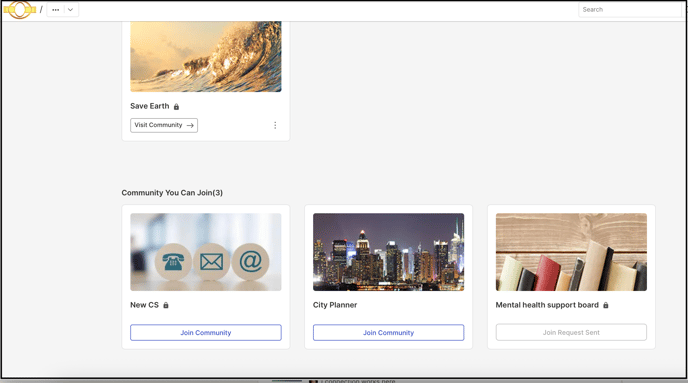Click the City Planner title
Screen dimensions: 688x383
click(x=335, y=305)
